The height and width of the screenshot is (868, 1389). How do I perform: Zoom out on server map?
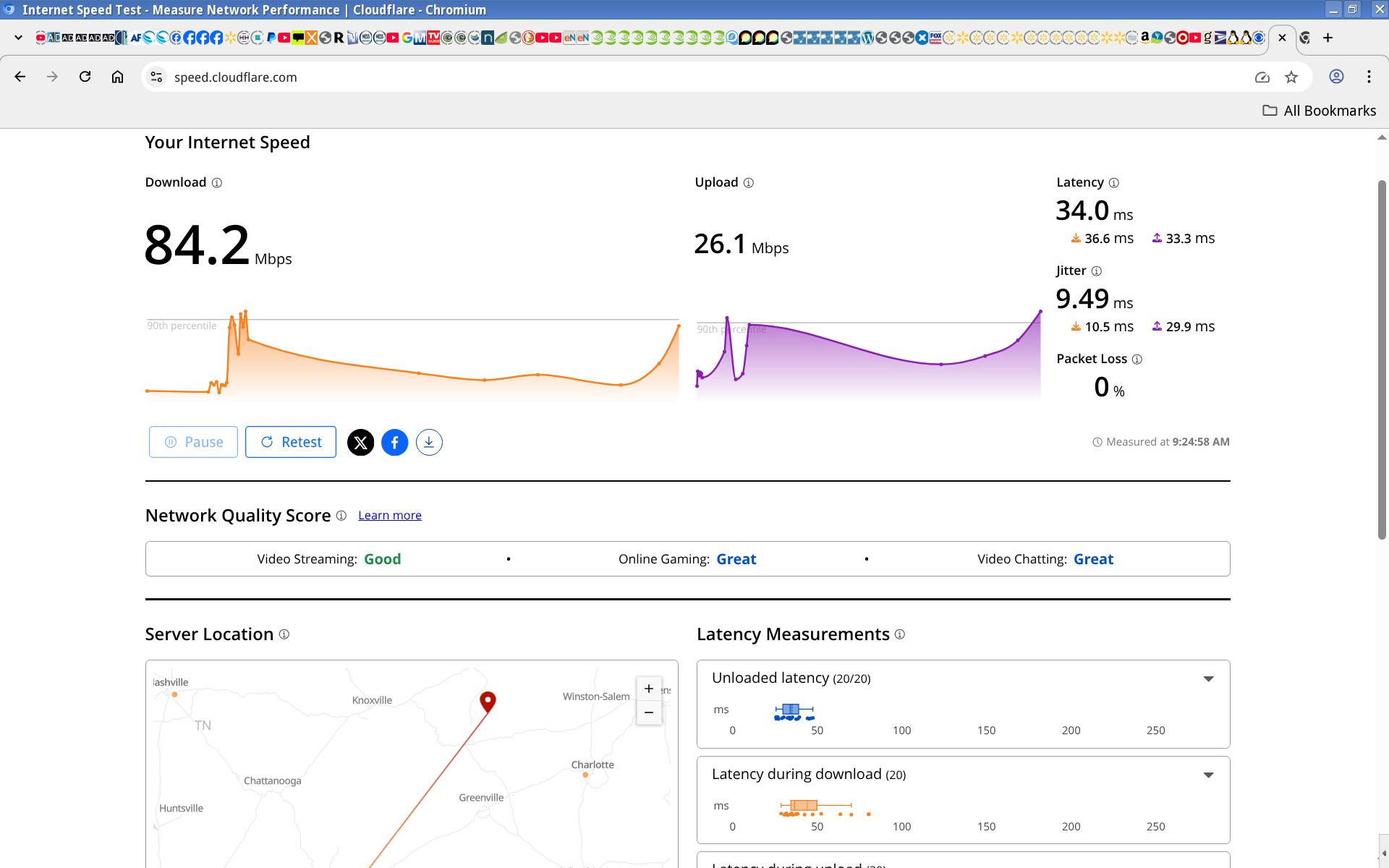click(649, 712)
